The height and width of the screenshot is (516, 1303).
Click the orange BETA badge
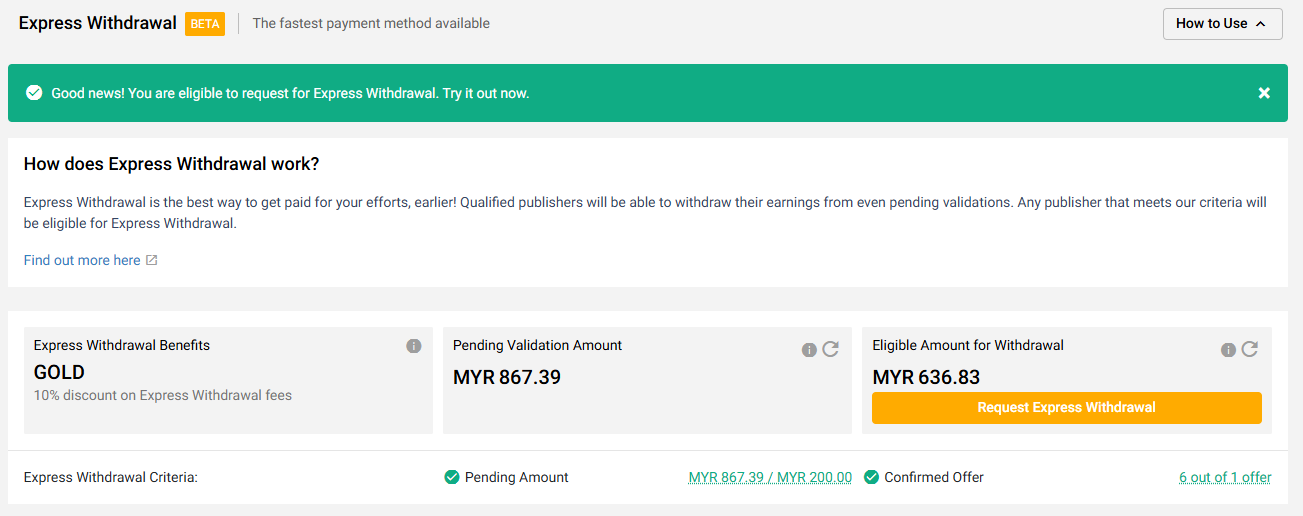point(205,24)
